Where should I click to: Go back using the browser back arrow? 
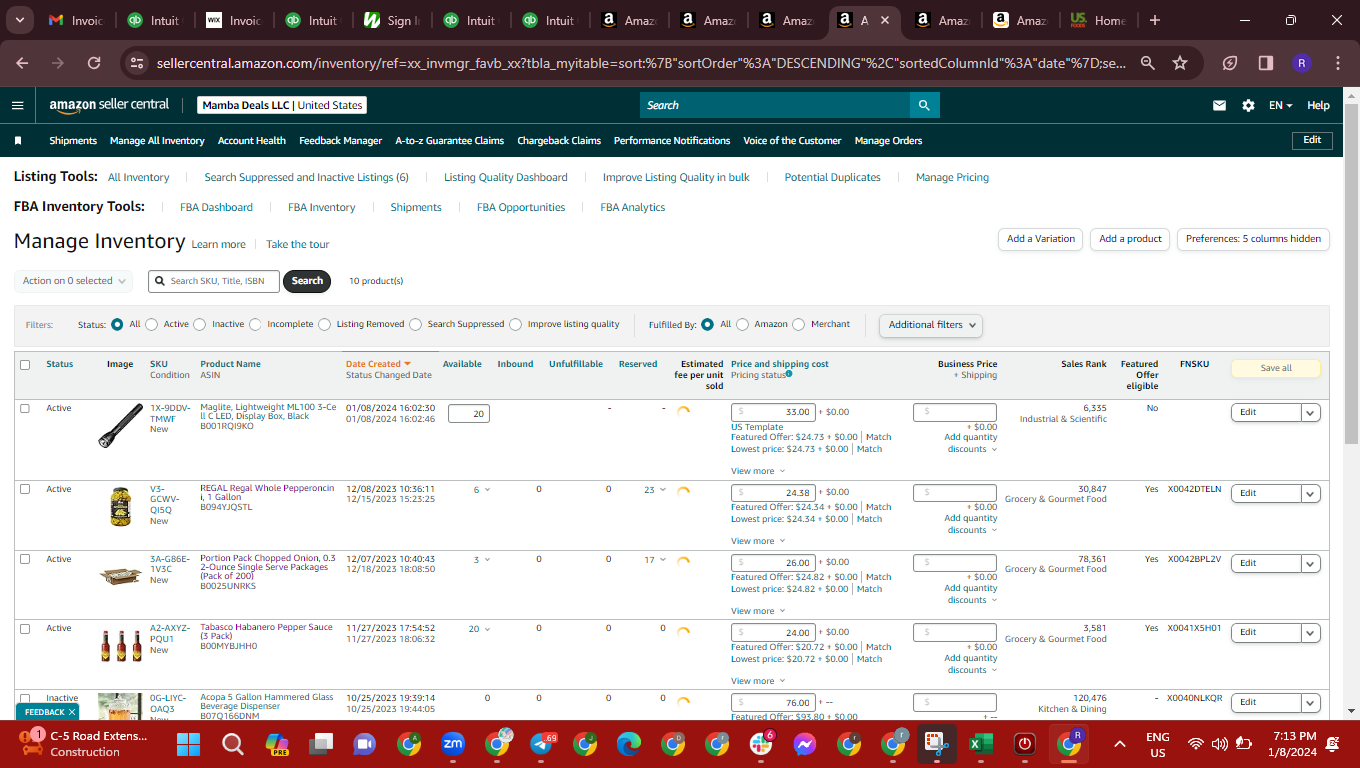pos(22,63)
